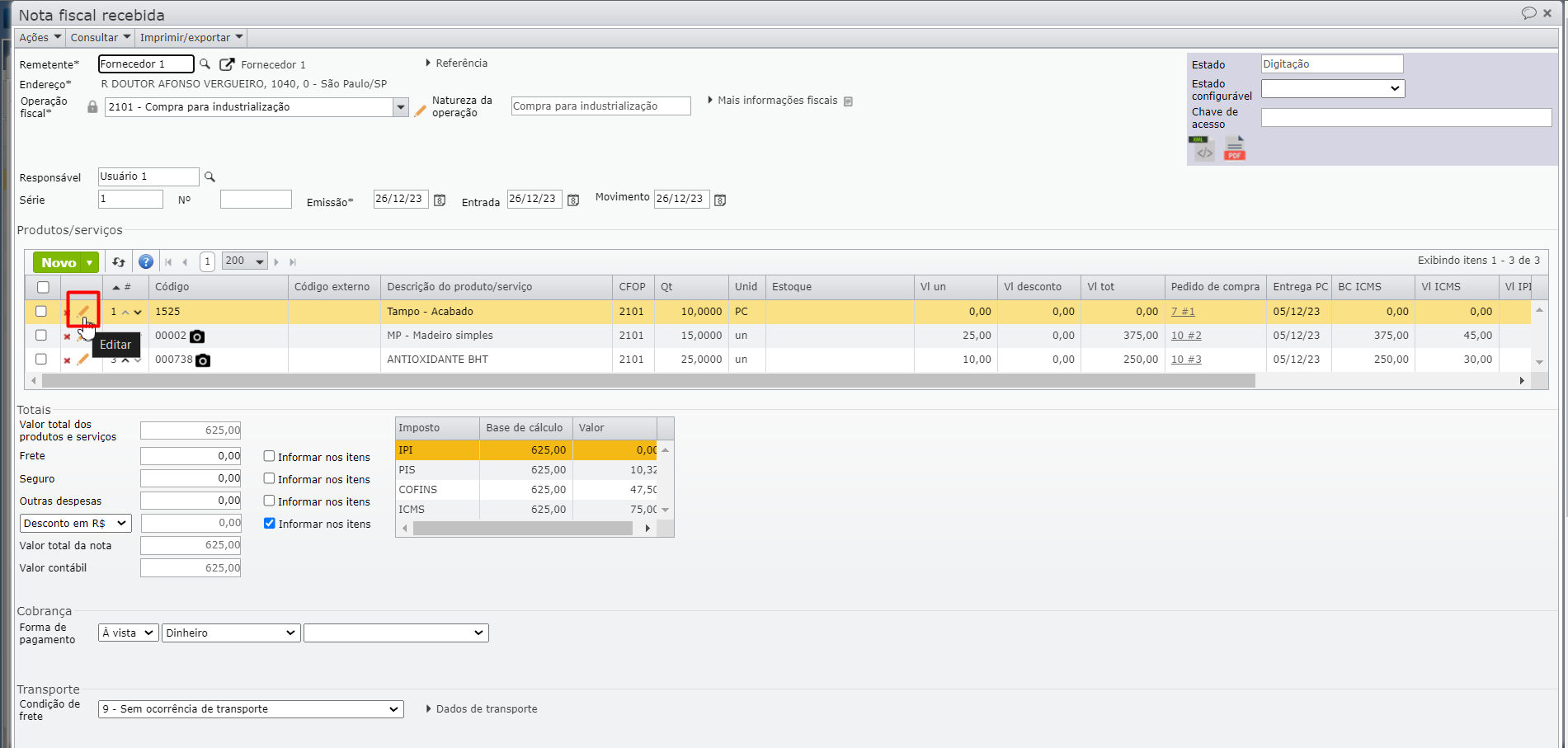Click the pencil icon next to Operação fiscal
The height and width of the screenshot is (748, 1568).
[x=421, y=110]
